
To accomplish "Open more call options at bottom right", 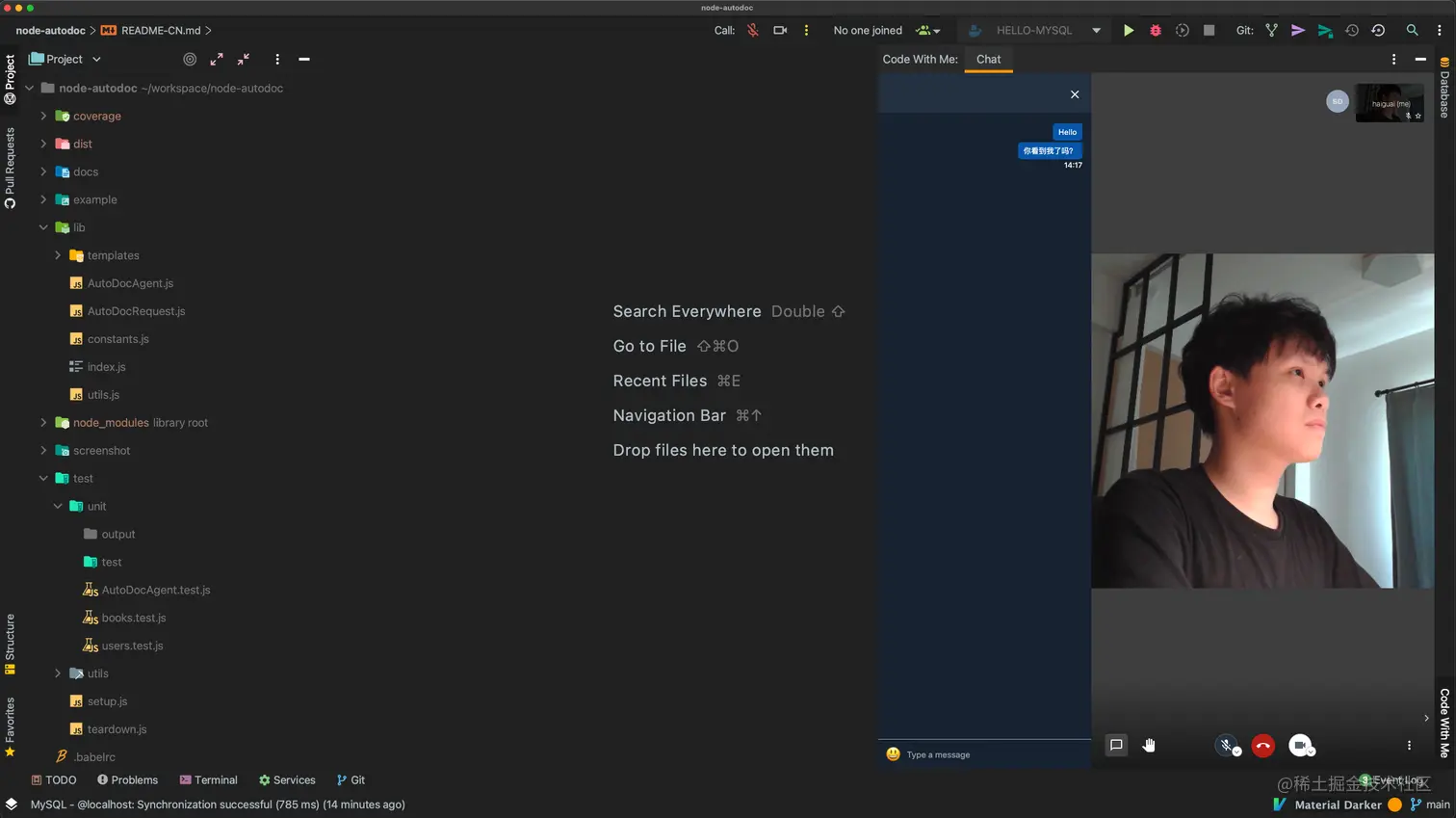I will coord(1409,745).
